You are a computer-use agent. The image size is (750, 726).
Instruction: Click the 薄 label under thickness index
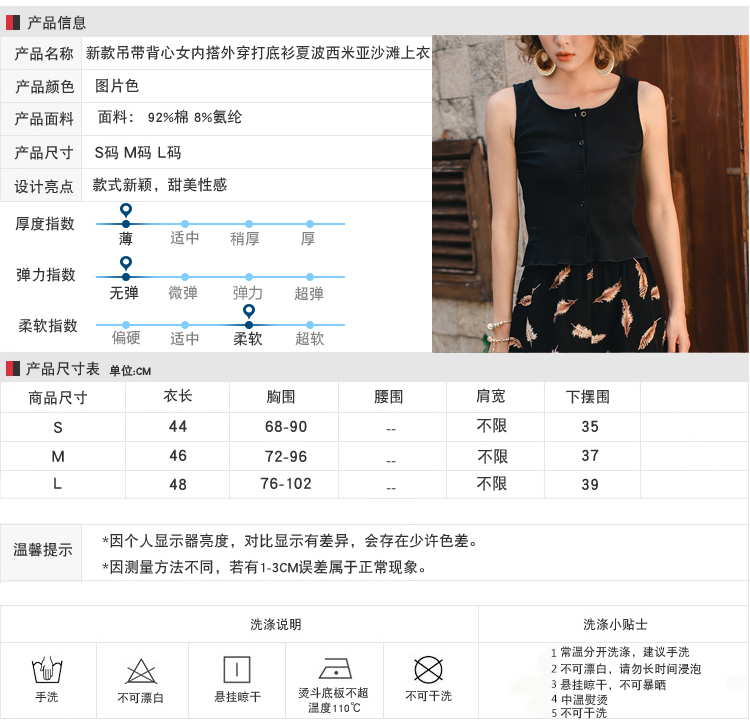tap(126, 239)
